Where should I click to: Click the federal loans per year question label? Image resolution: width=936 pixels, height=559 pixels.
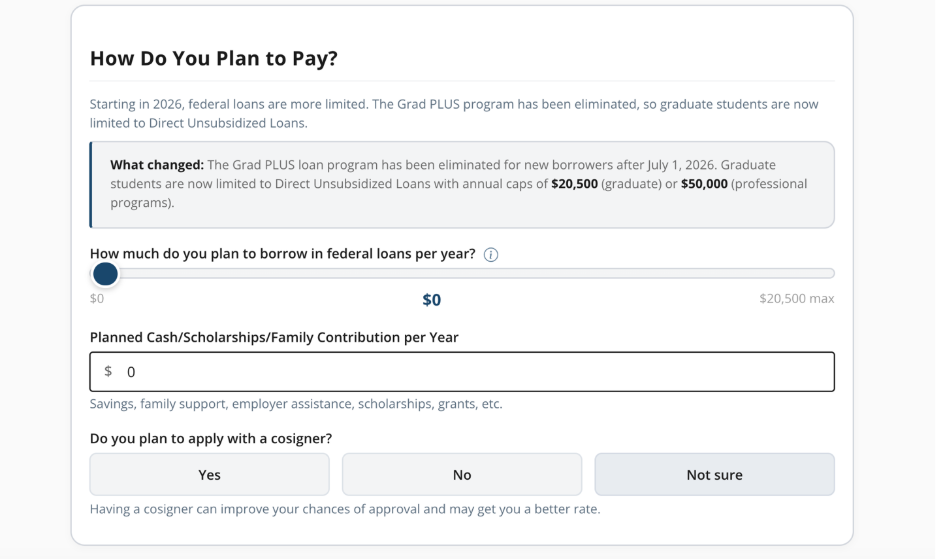282,254
